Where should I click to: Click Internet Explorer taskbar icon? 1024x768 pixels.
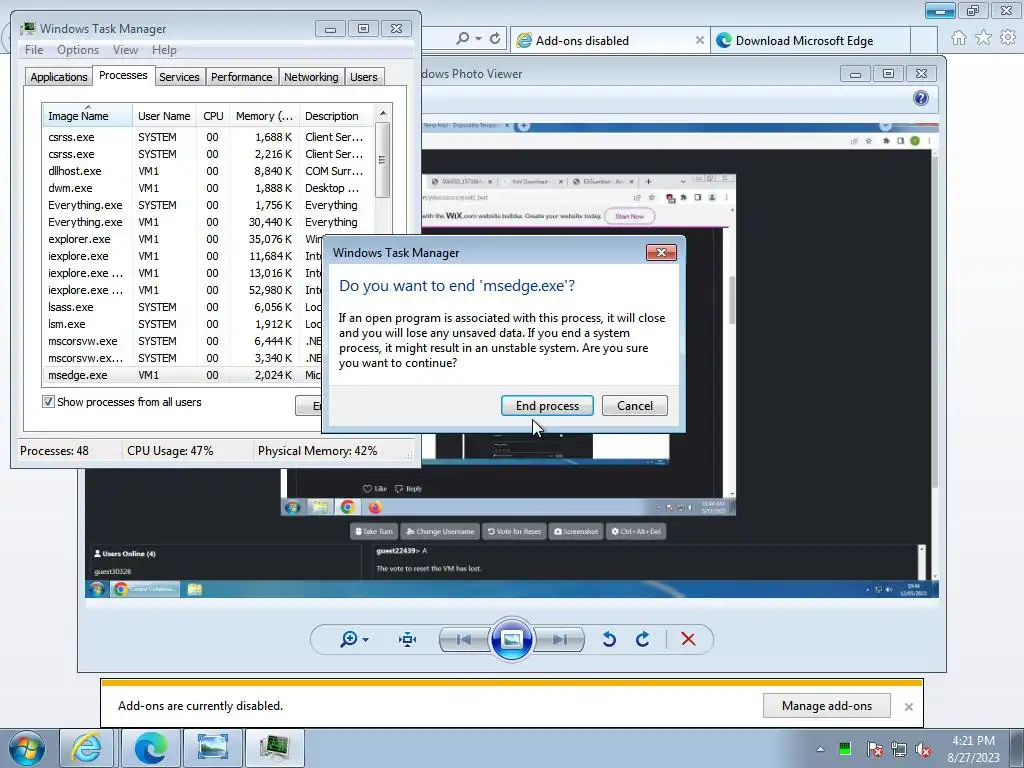coord(87,748)
